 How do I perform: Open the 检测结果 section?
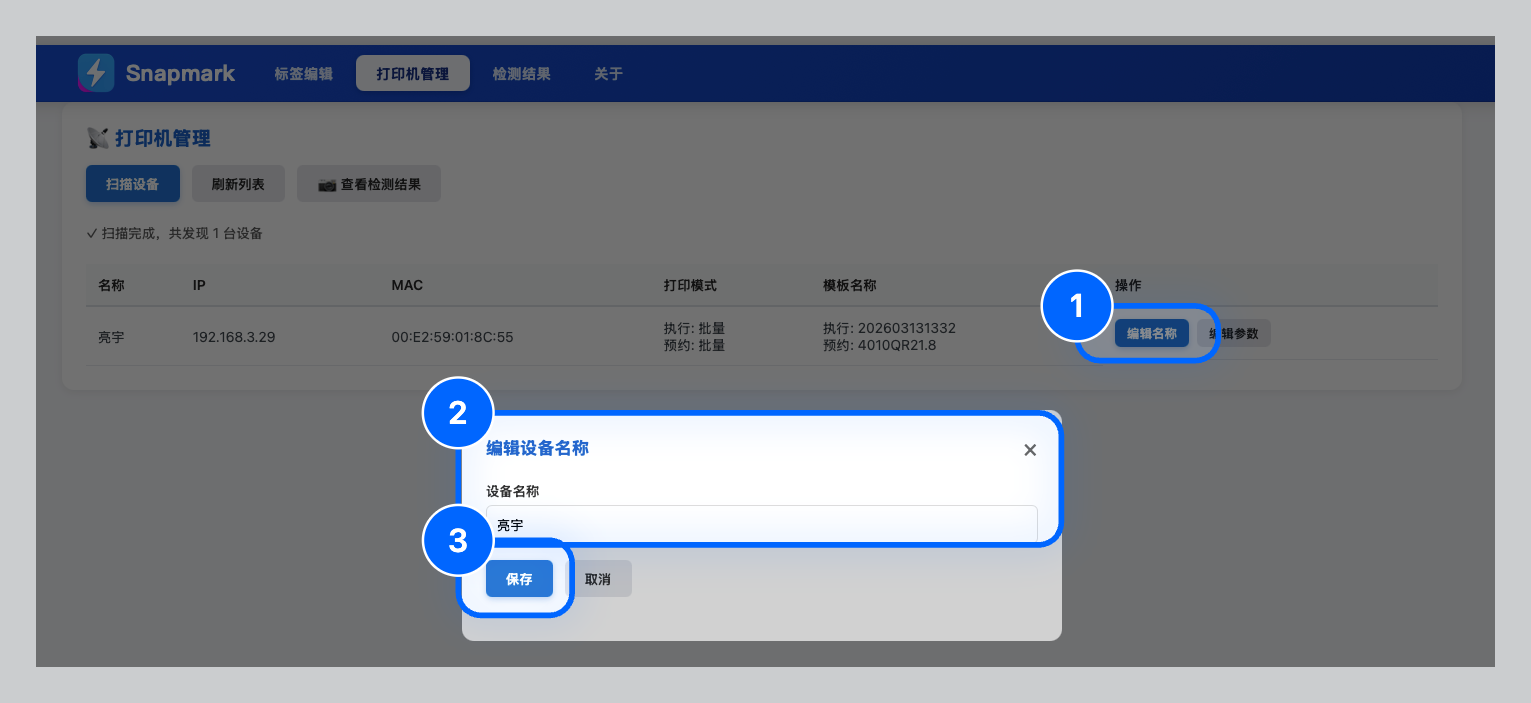point(522,73)
